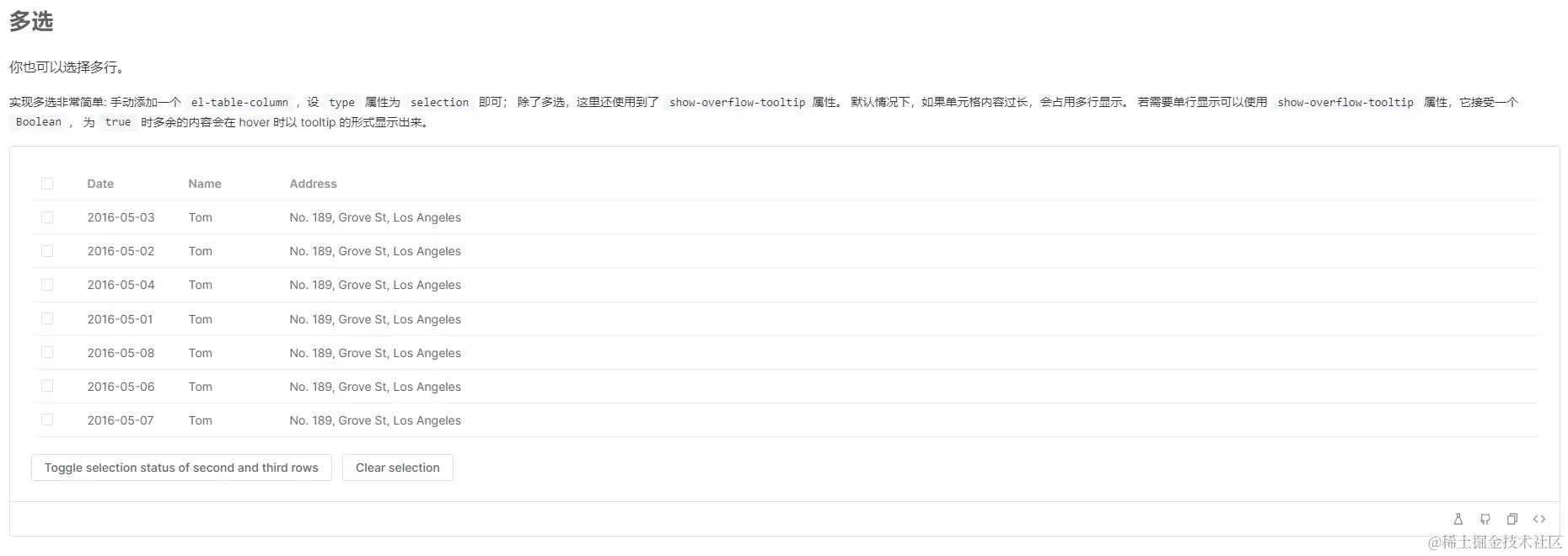The image size is (1568, 556).
Task: Click the 多选 section heading
Action: click(31, 21)
